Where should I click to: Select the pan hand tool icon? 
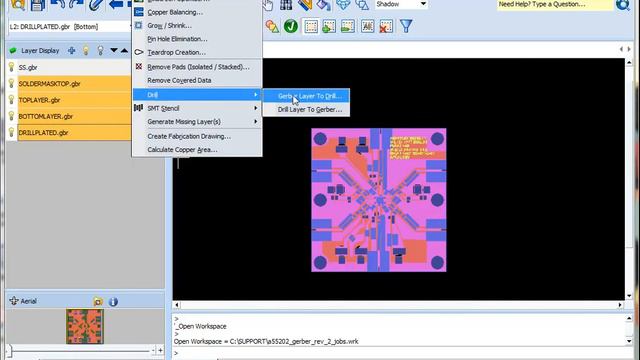tap(267, 5)
